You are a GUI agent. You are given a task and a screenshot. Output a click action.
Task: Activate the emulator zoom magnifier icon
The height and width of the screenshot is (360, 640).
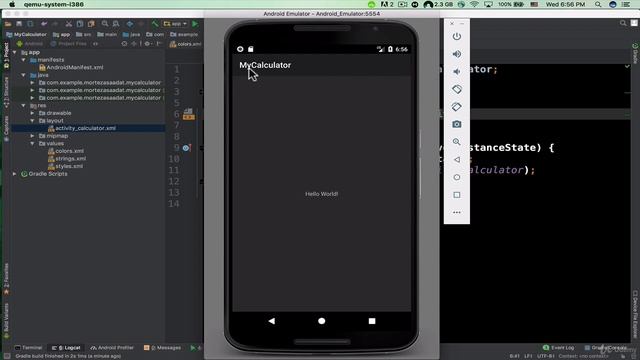(457, 142)
